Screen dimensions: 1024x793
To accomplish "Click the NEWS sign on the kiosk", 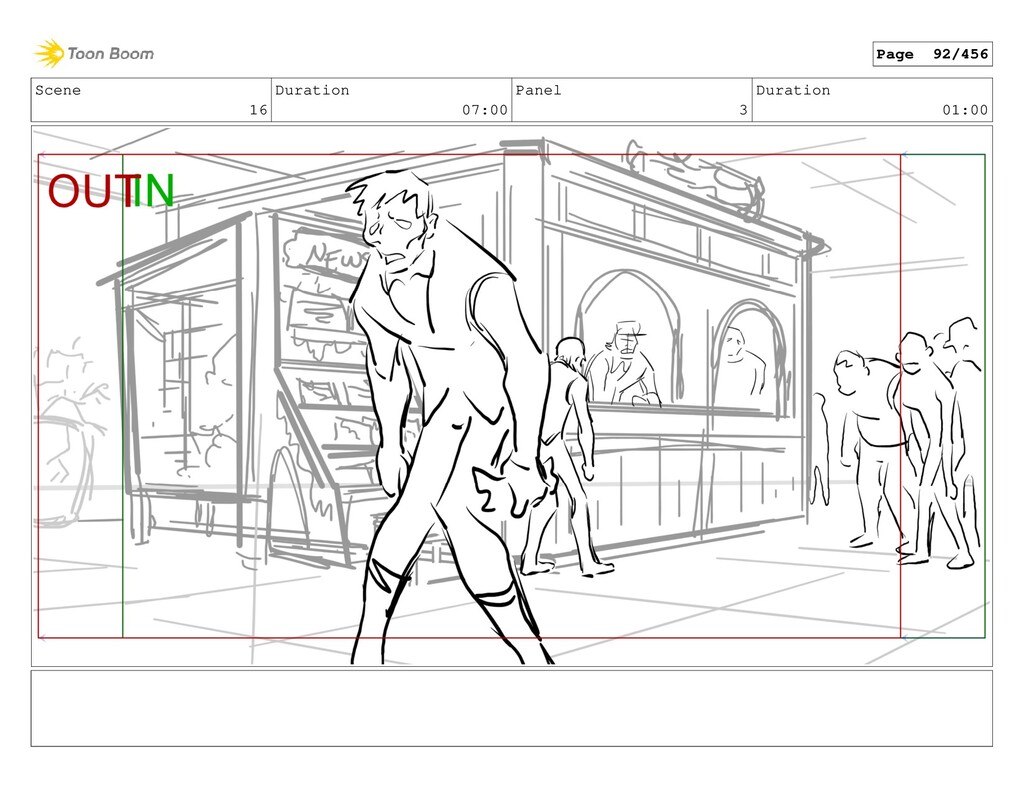I will coord(330,254).
